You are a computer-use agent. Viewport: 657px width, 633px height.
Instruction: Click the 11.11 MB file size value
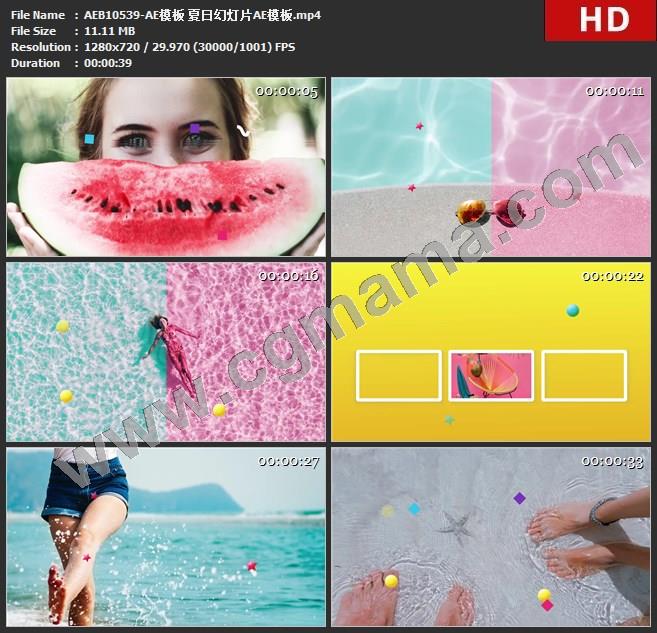click(106, 31)
